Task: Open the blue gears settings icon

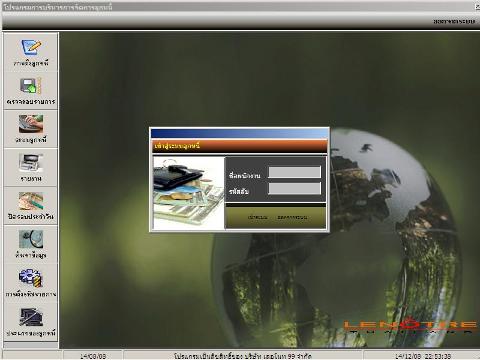Action: click(31, 278)
